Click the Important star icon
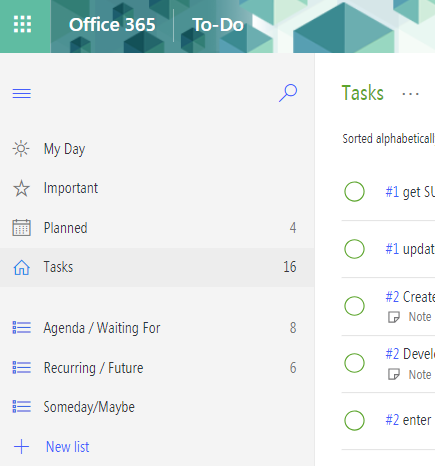Viewport: 435px width, 466px height. pos(21,188)
